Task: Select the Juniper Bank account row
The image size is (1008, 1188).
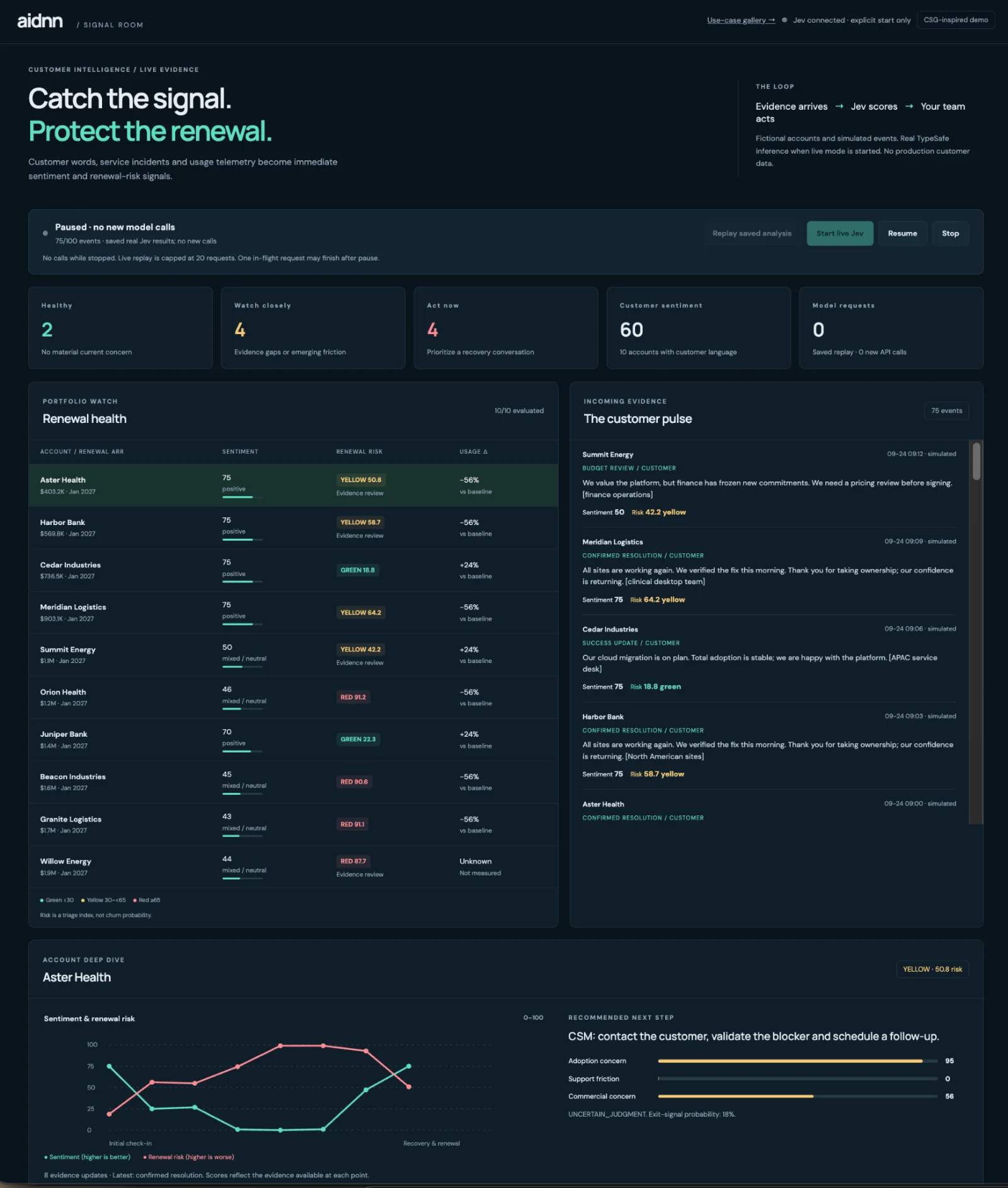Action: [x=293, y=739]
